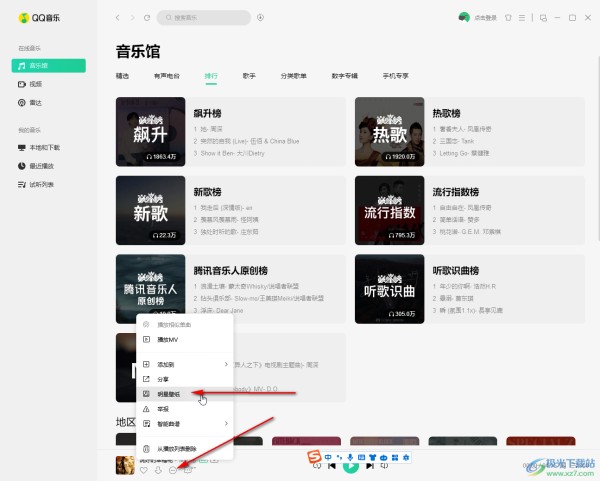Toggle Sogou punctuation mode icon
This screenshot has width=600, height=481.
pyautogui.click(x=339, y=457)
